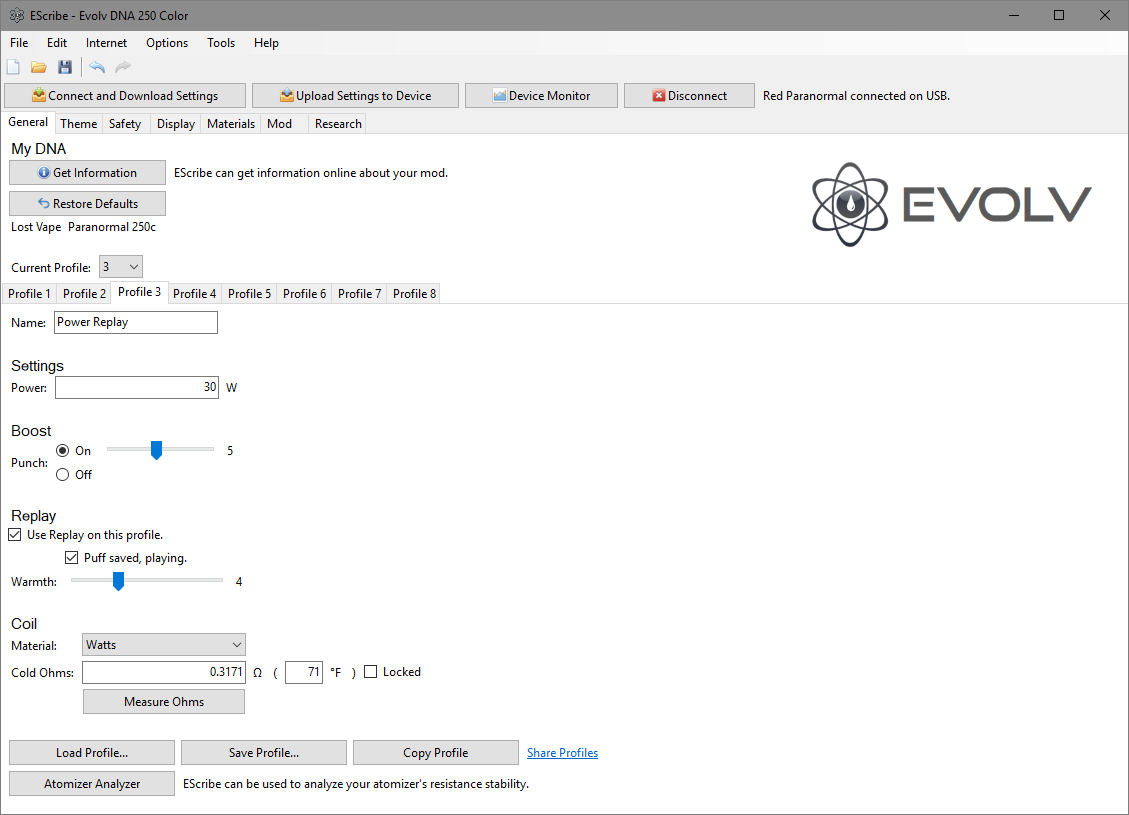Image resolution: width=1129 pixels, height=815 pixels.
Task: Click the Undo arrow icon
Action: 97,67
